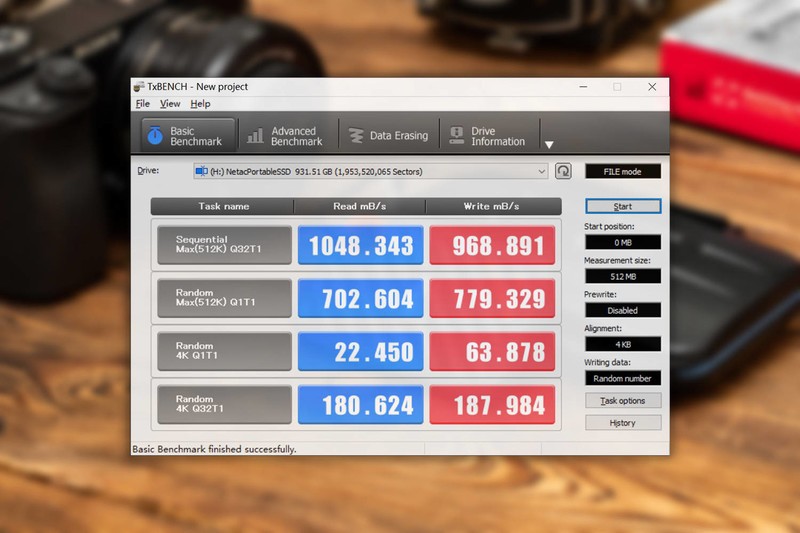Click the 1048.343 read result

(x=361, y=245)
